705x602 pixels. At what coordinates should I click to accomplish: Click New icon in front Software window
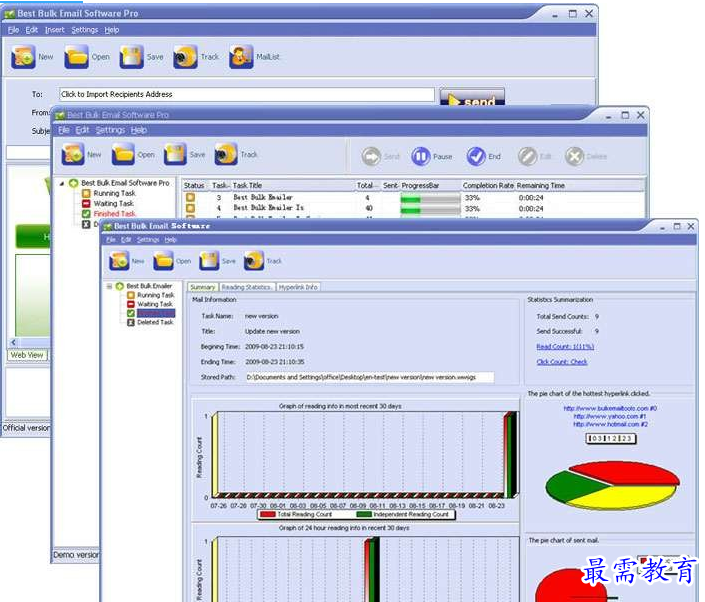coord(119,261)
